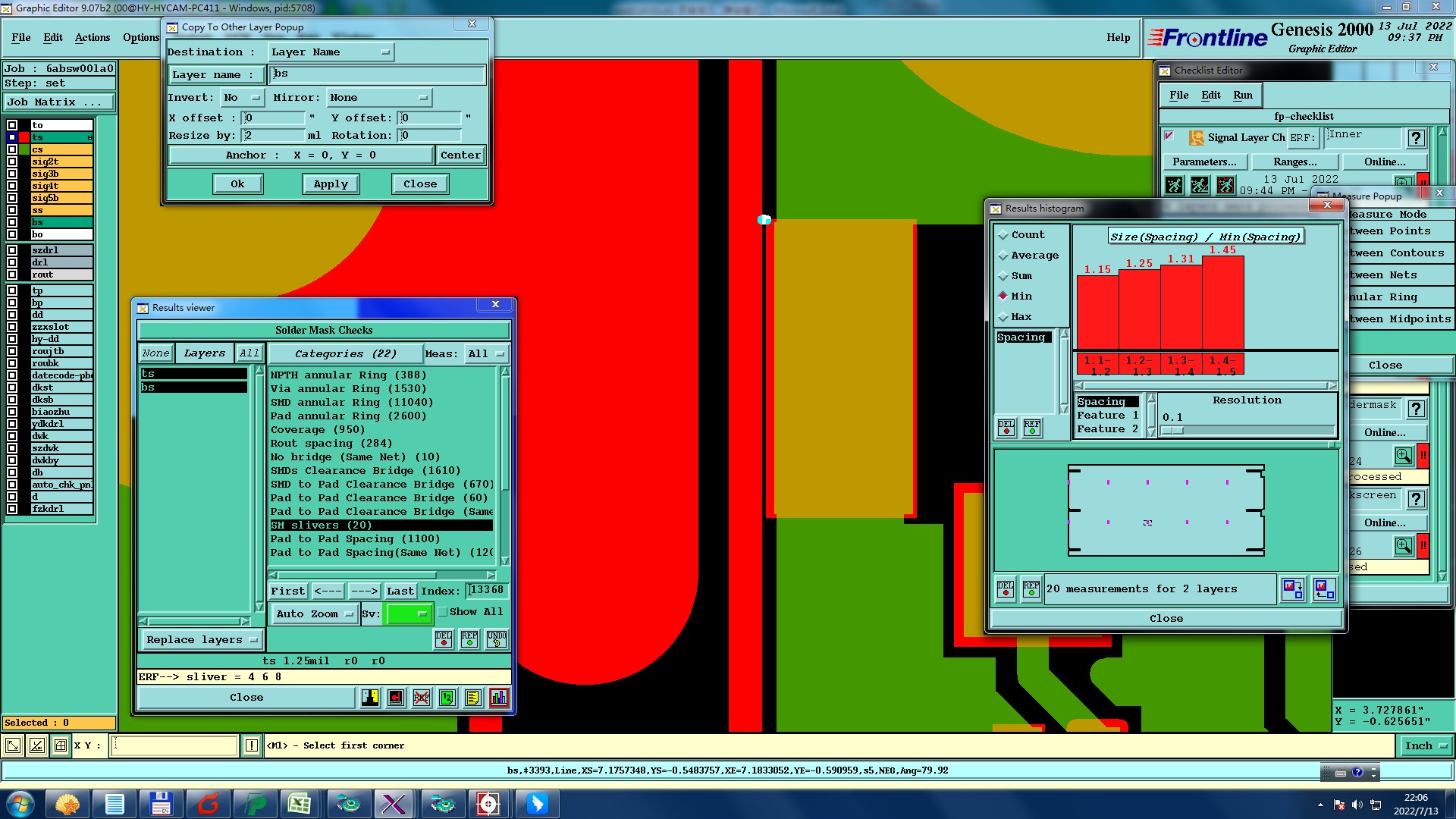
Task: Adjust the Resolution slider
Action: point(1172,431)
